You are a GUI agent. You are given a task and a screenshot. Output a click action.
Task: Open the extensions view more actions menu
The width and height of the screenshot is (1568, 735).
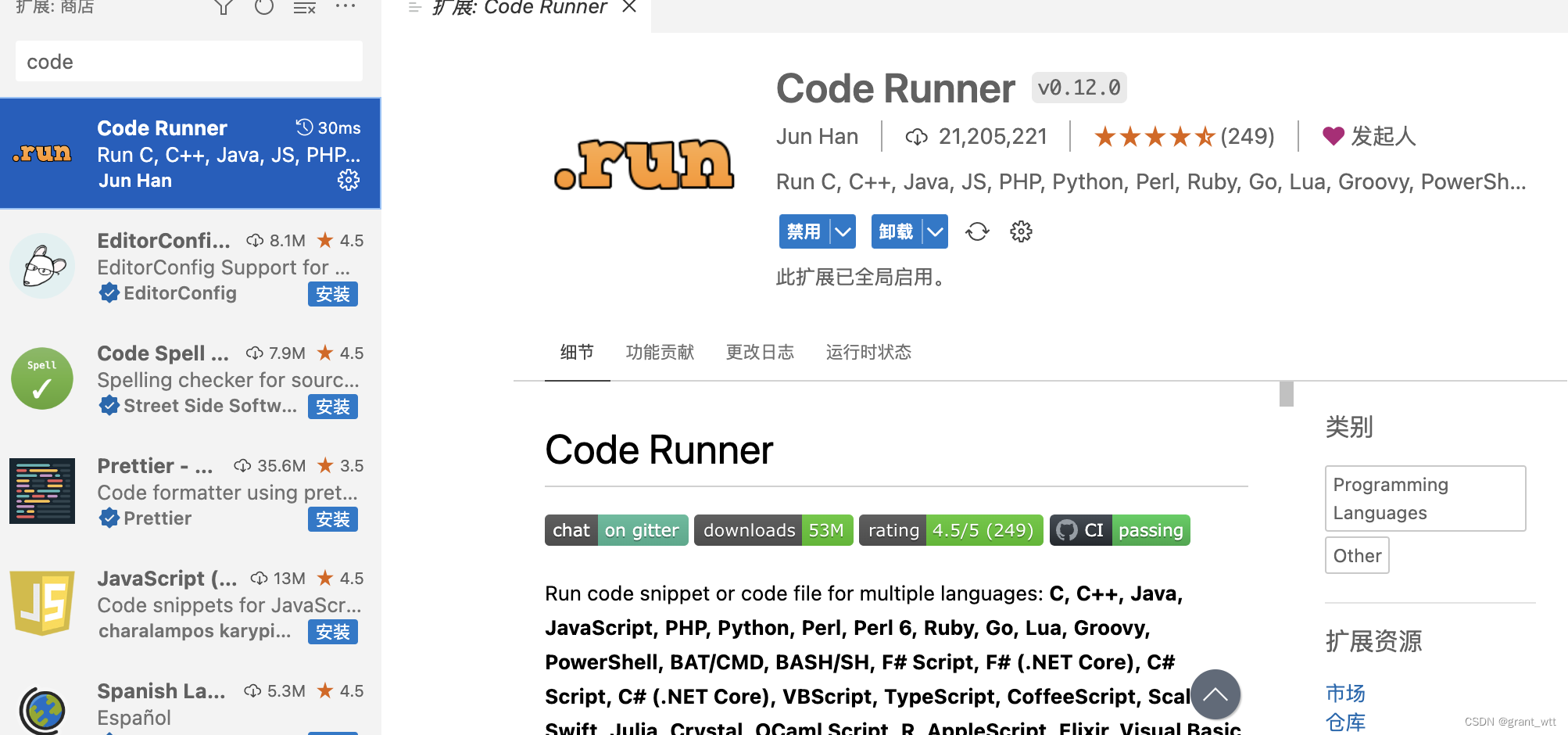[x=345, y=6]
